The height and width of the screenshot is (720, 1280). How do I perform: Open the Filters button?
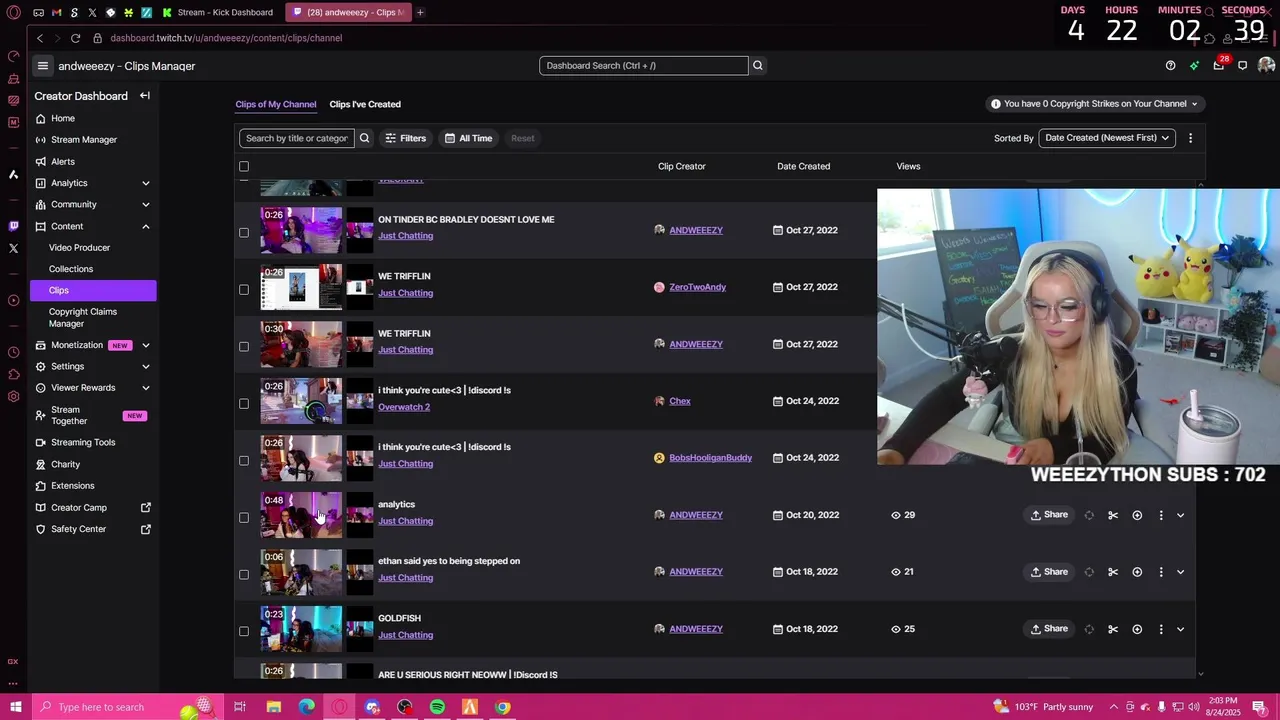[406, 138]
